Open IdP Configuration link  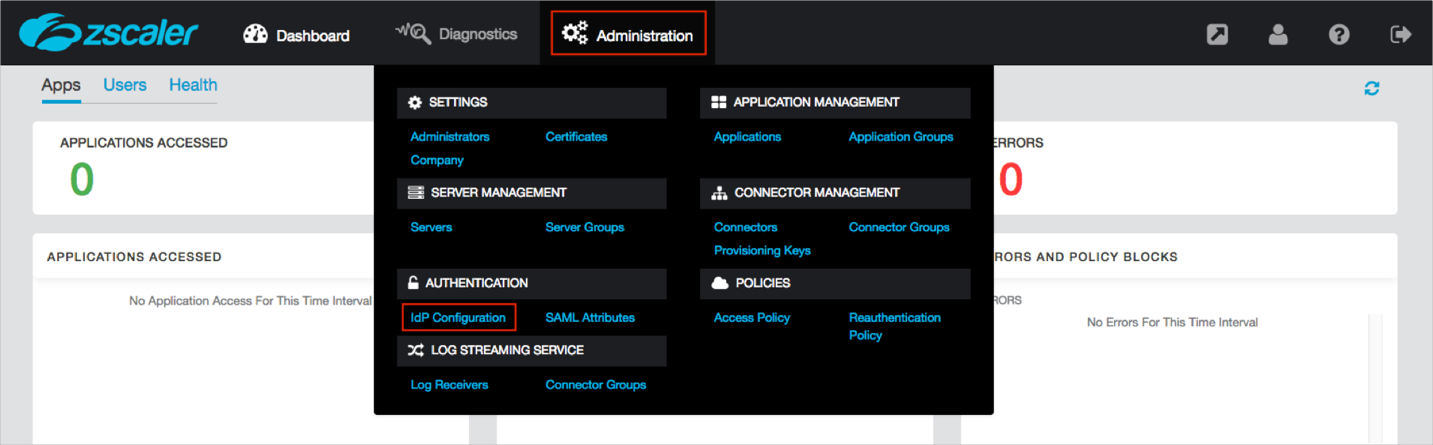click(x=458, y=317)
